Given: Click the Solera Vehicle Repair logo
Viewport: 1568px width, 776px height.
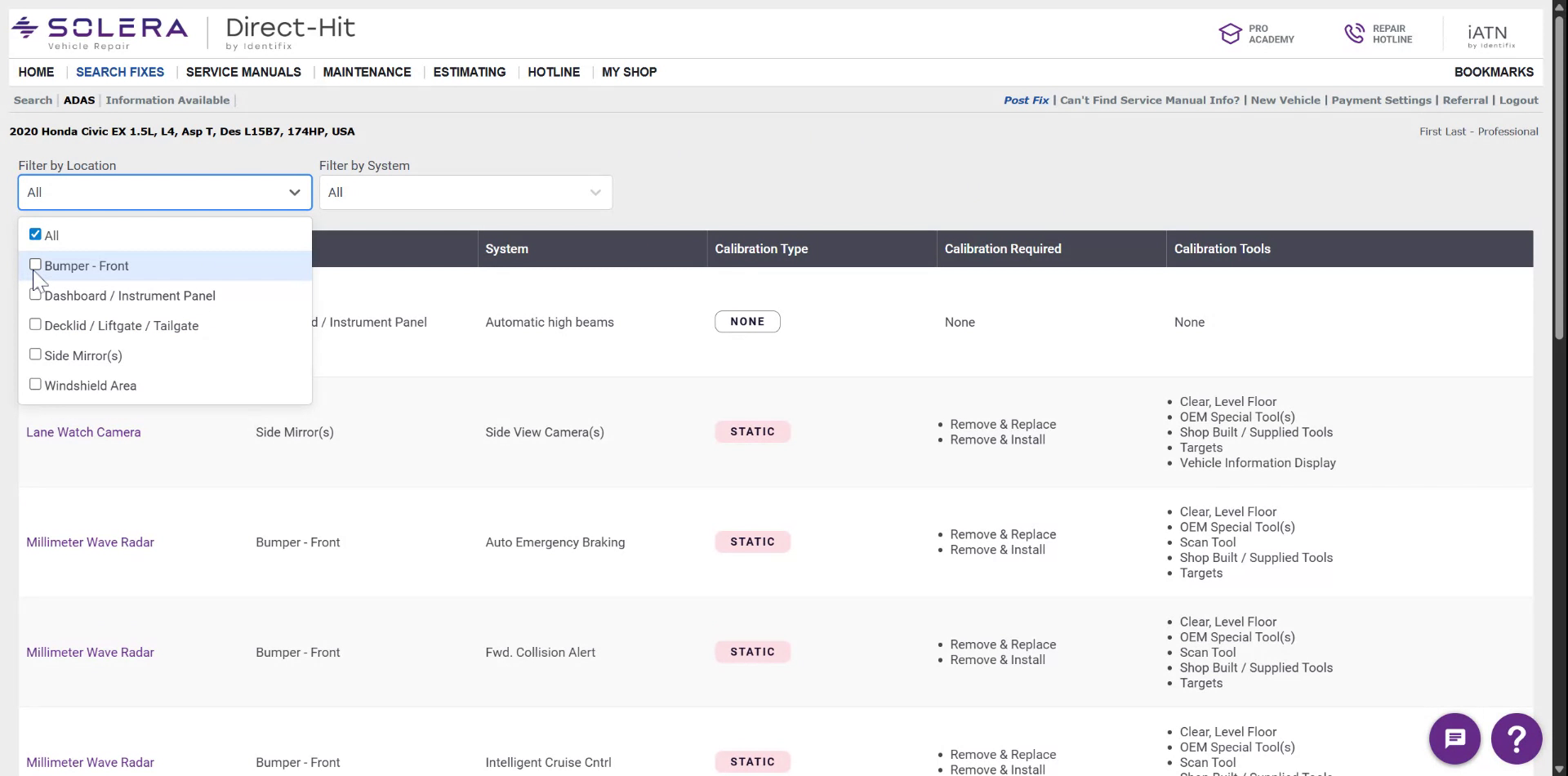Looking at the screenshot, I should [x=100, y=31].
